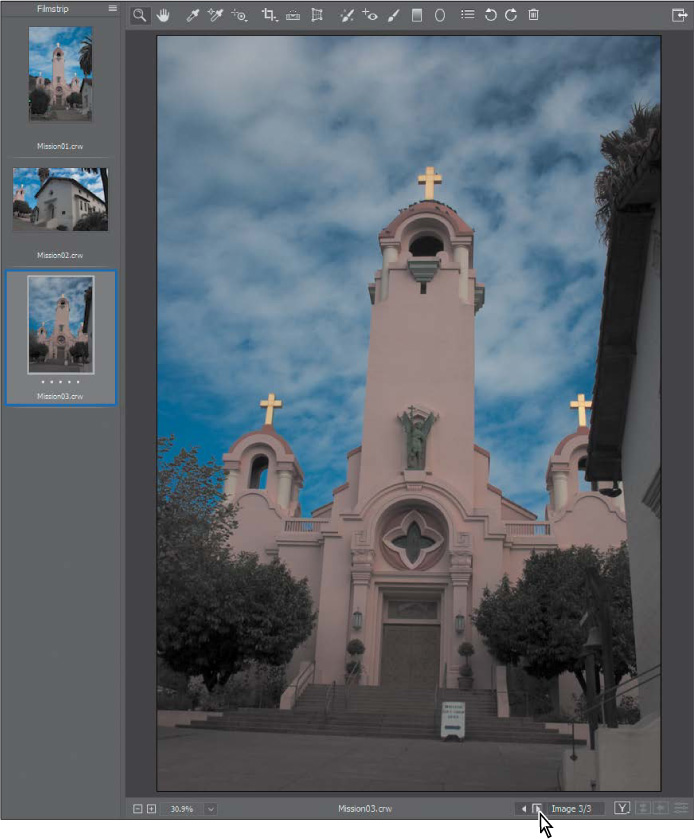
Task: Select the Crop tool
Action: point(269,16)
